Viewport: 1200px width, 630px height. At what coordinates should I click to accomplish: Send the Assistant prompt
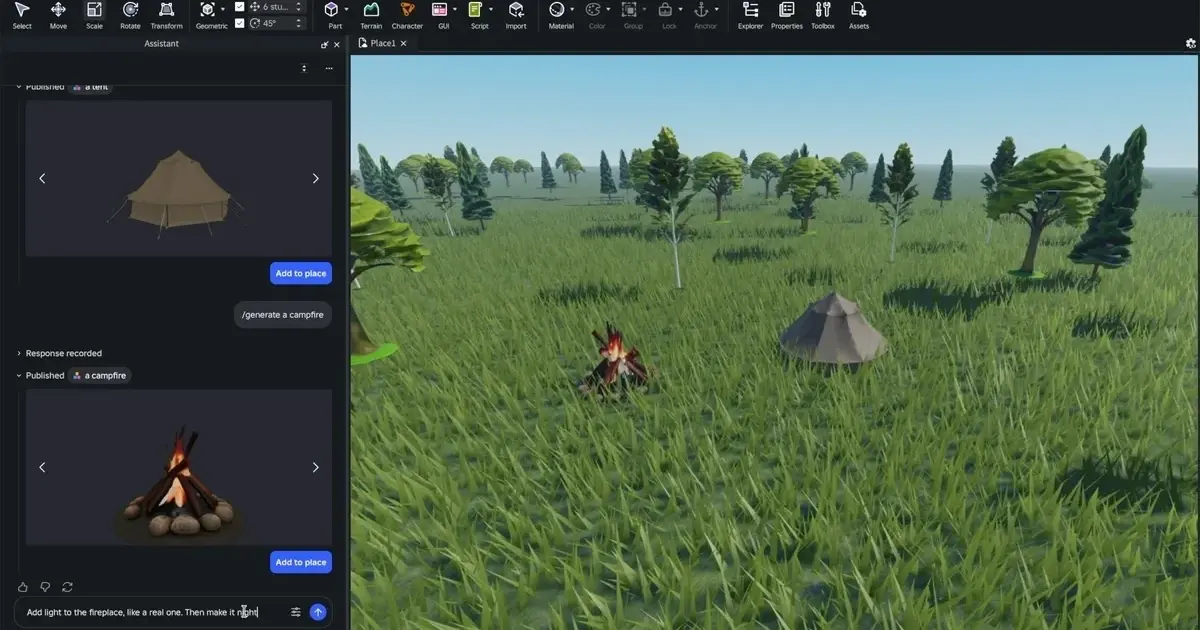click(x=318, y=612)
